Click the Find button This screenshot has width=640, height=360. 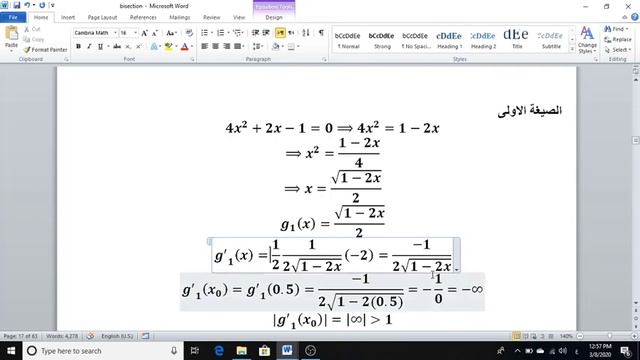[x=617, y=29]
